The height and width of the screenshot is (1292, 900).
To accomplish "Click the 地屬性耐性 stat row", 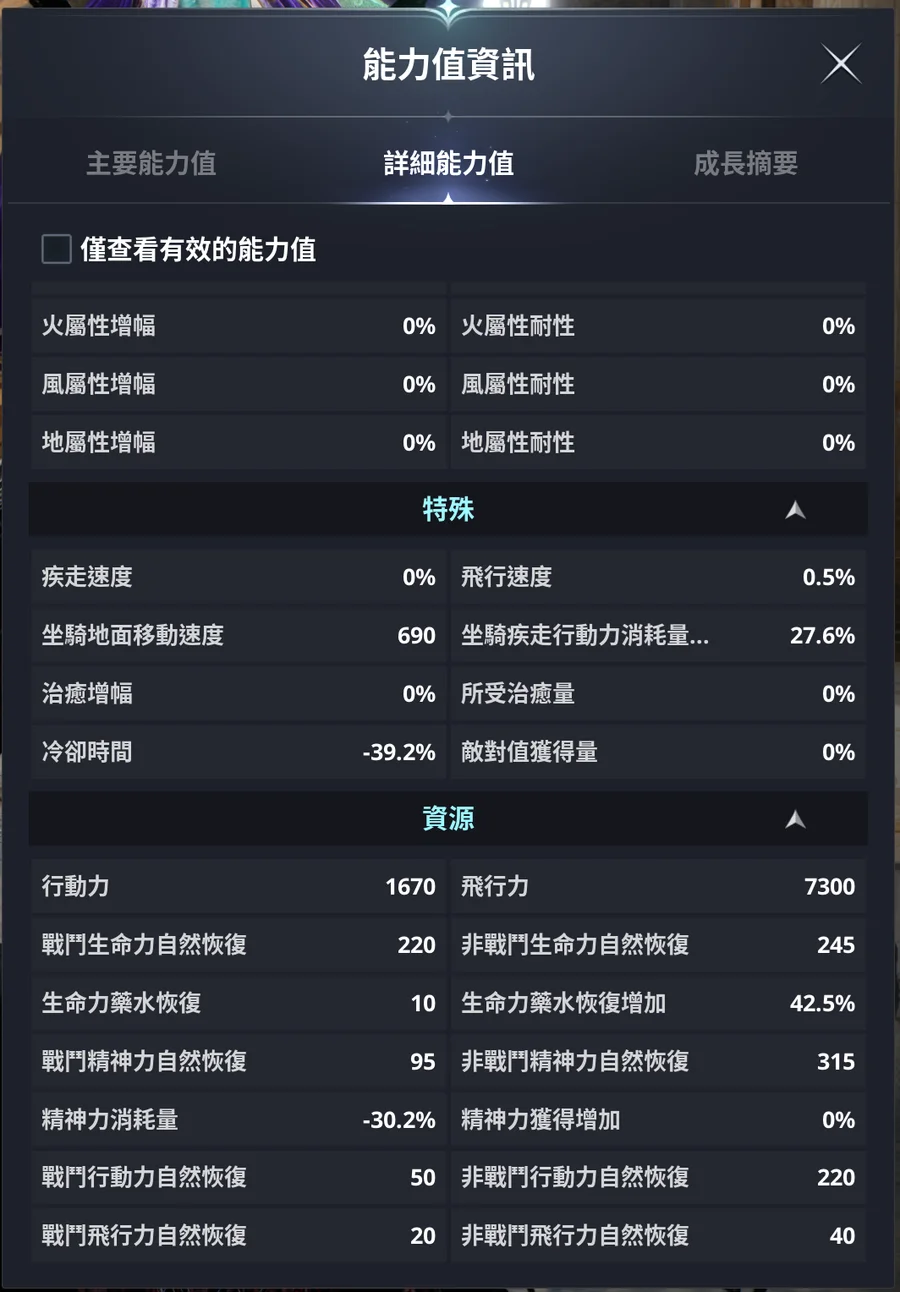I will click(657, 443).
